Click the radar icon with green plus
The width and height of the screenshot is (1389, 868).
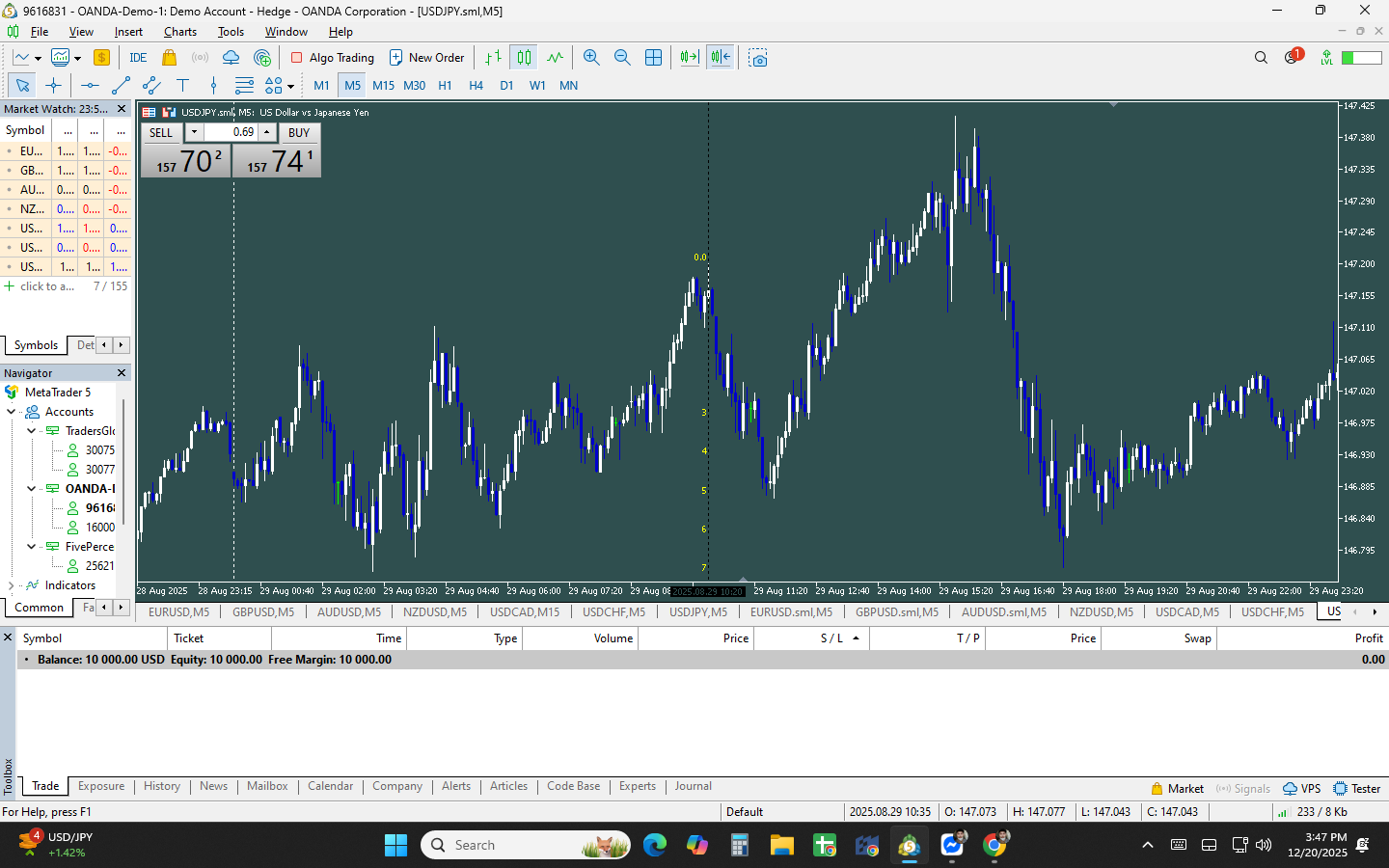[x=262, y=58]
